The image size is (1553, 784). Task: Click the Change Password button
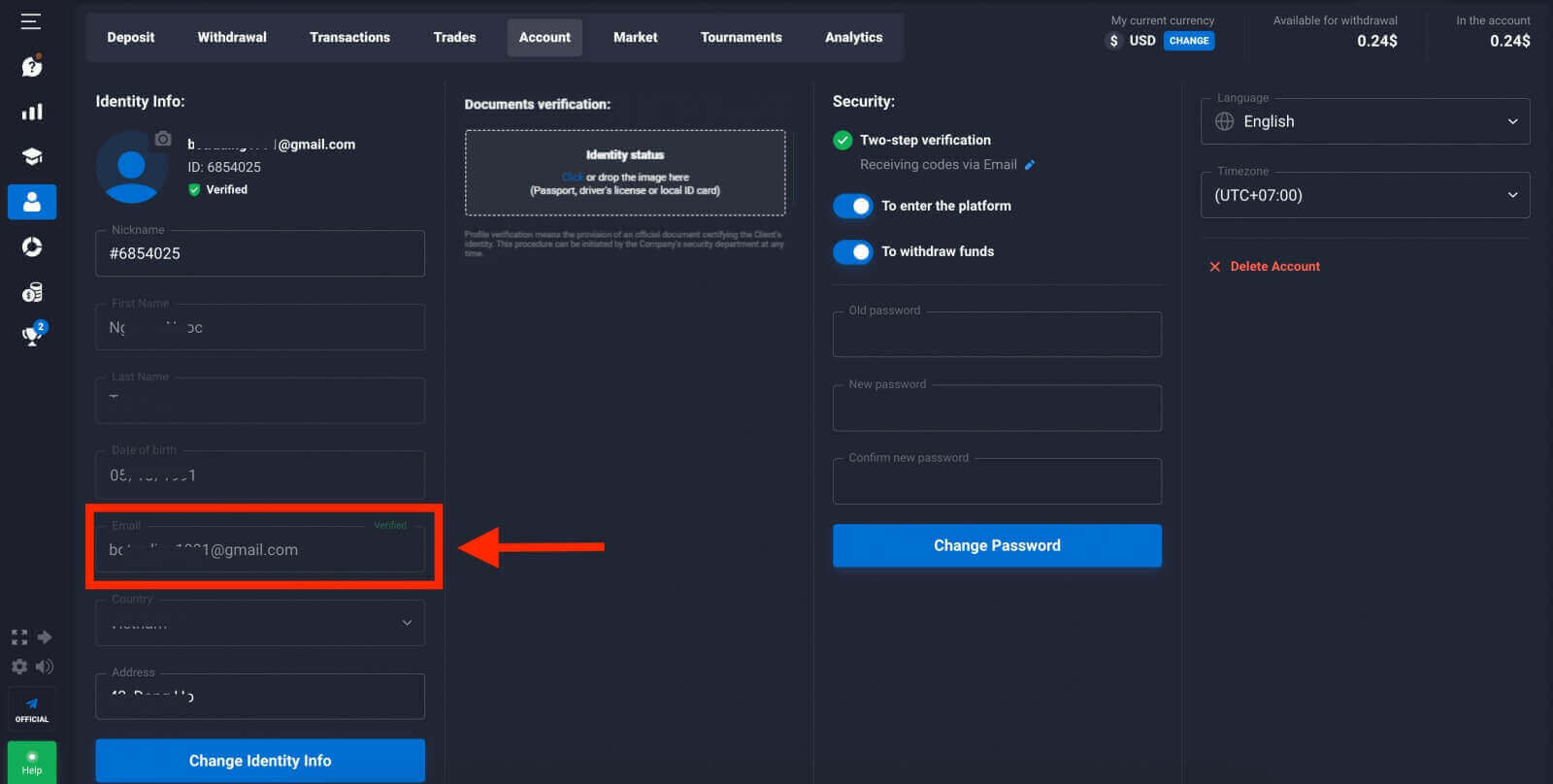997,545
